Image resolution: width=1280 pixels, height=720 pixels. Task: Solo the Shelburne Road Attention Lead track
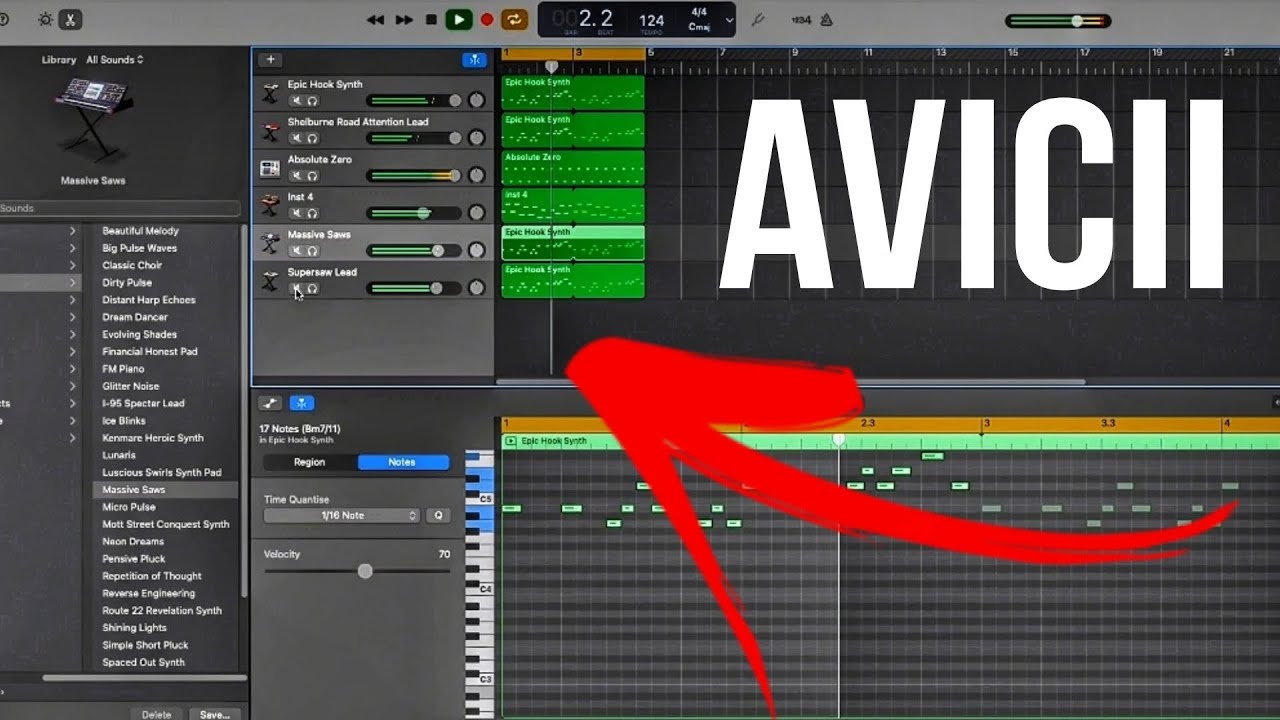(312, 138)
